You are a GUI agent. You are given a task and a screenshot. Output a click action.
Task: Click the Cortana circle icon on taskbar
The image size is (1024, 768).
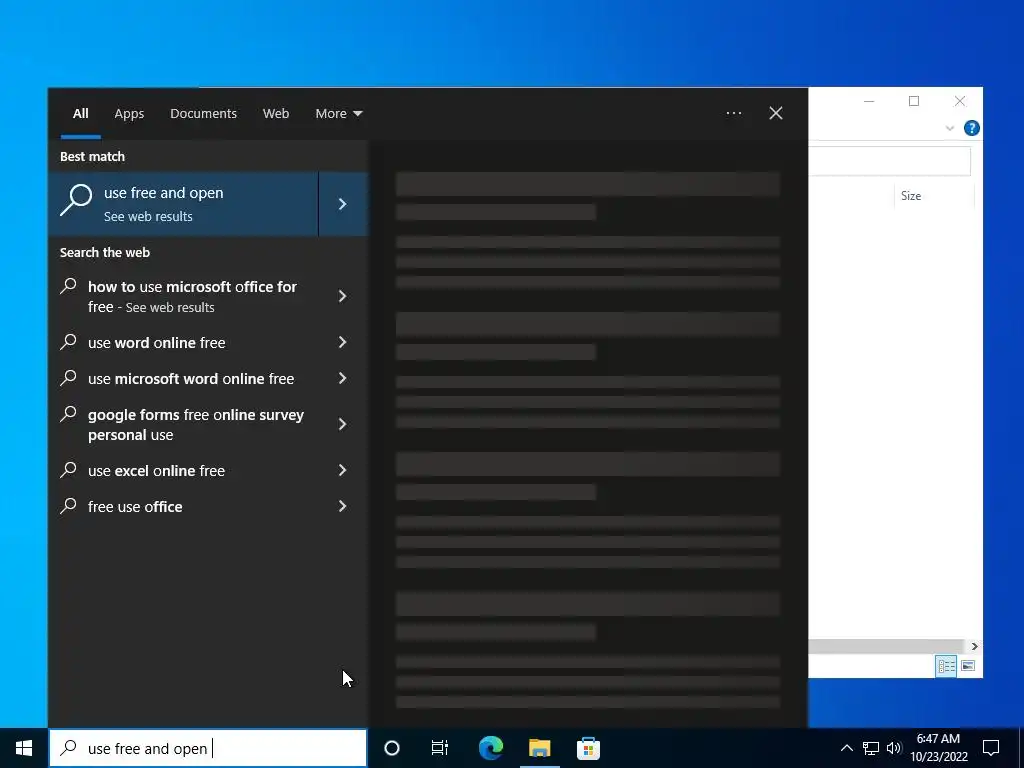click(x=392, y=748)
